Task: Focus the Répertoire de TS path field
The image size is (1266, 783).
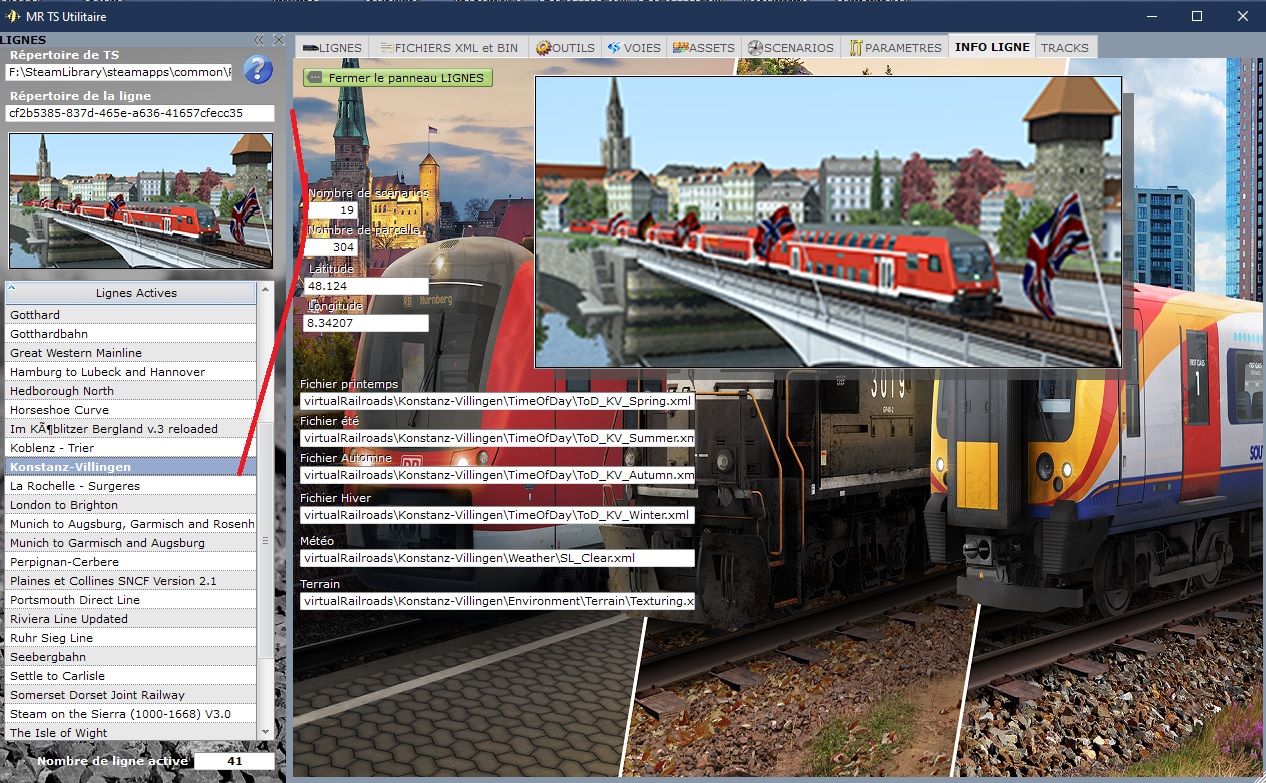Action: 119,72
